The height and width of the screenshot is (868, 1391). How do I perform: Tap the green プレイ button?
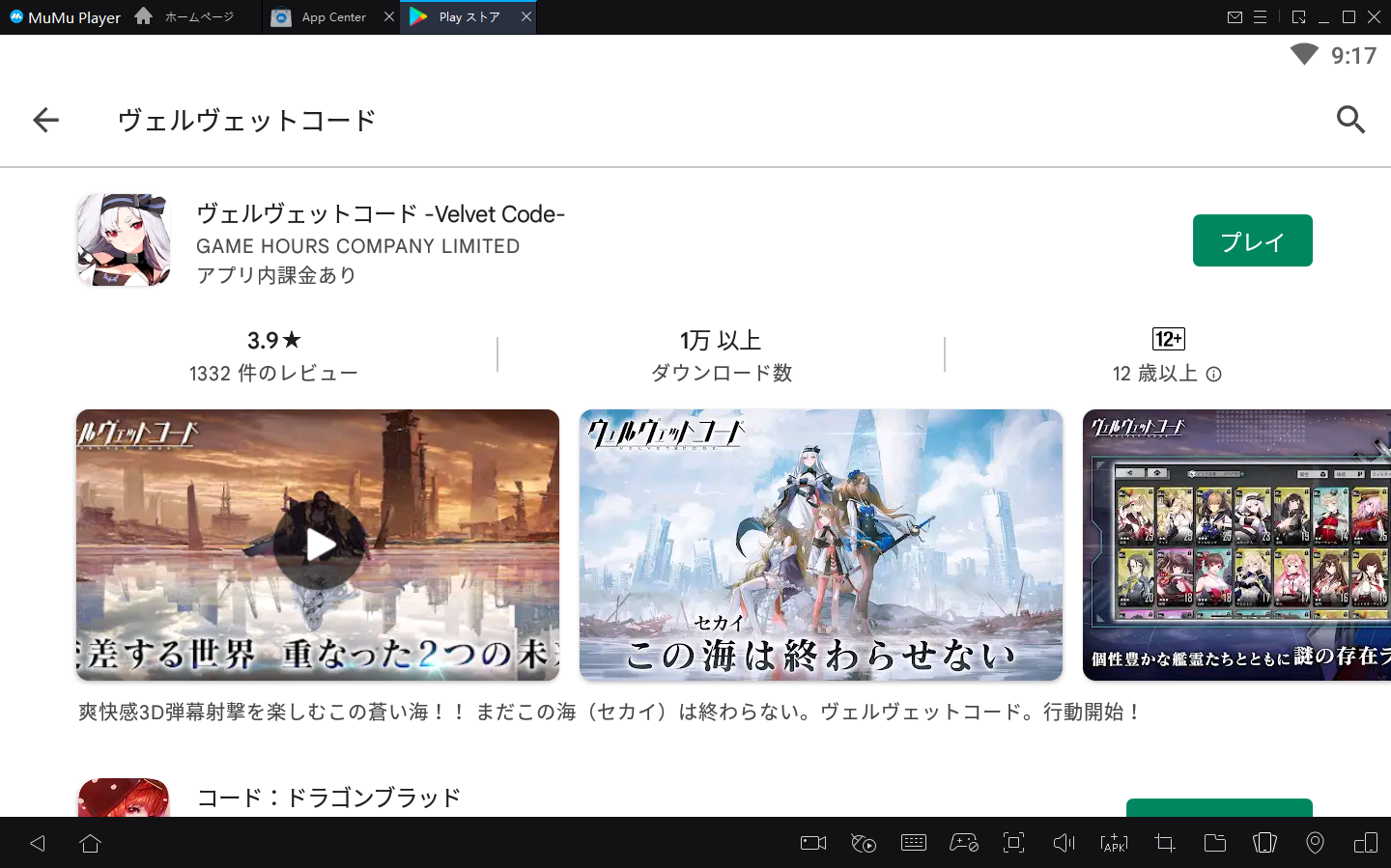[x=1252, y=240]
